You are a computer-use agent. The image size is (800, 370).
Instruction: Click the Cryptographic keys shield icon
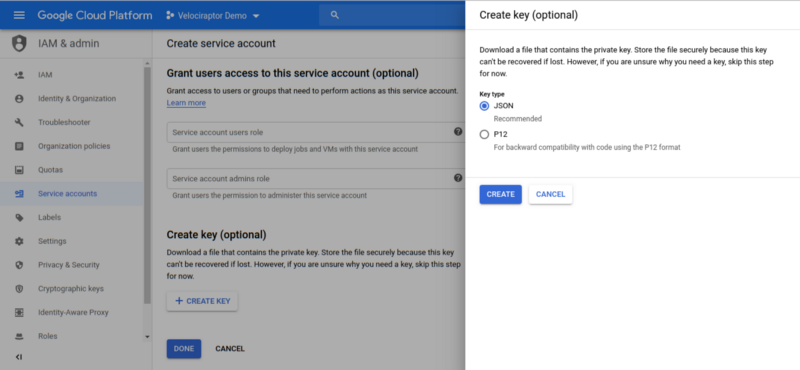19,289
